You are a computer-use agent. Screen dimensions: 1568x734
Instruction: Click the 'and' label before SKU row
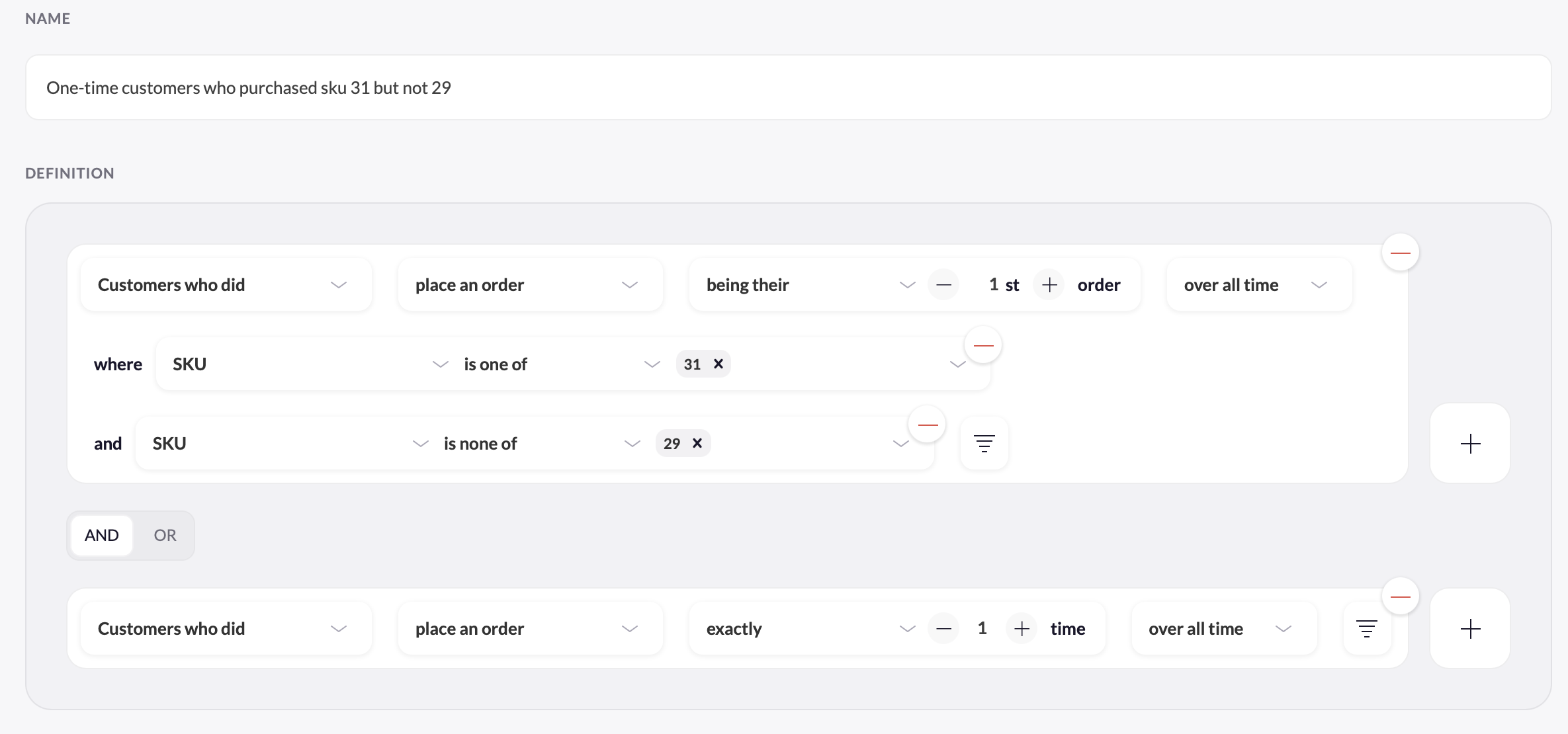108,444
